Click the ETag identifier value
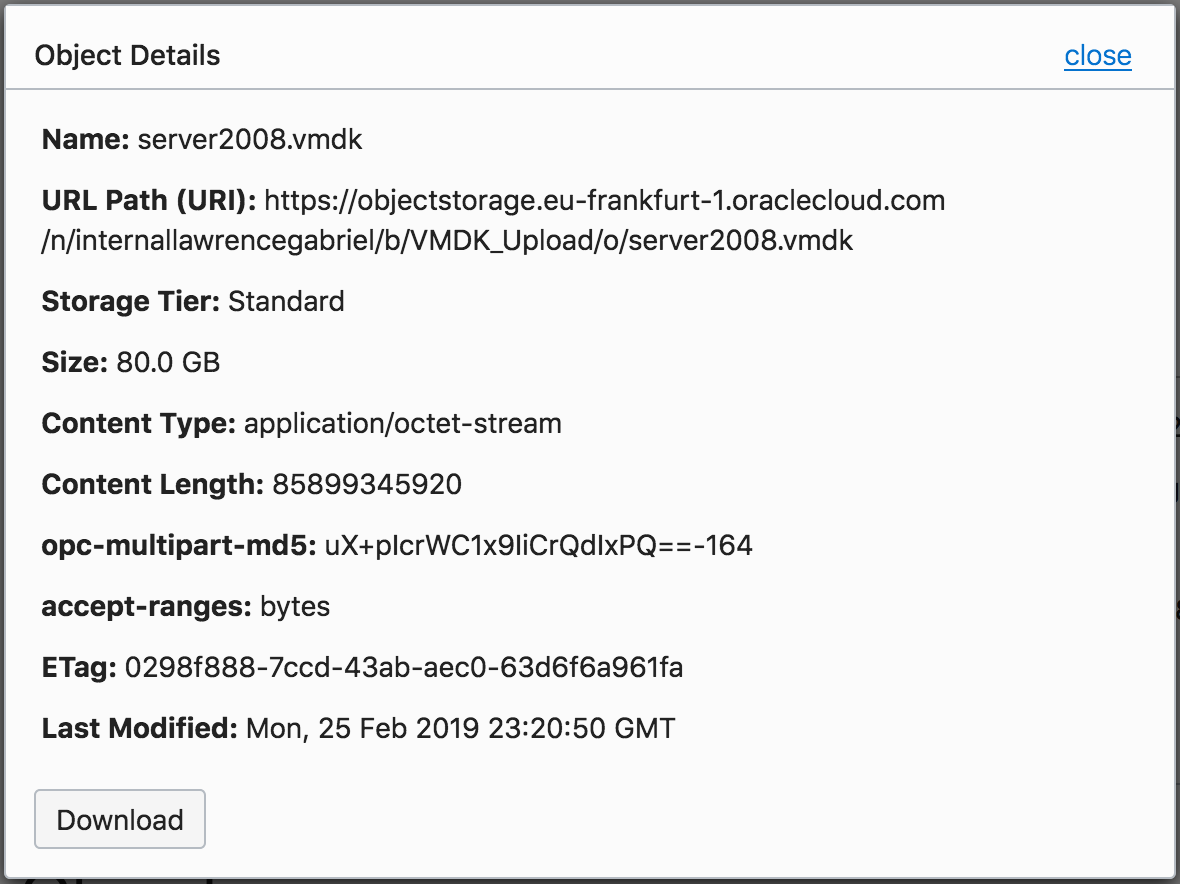 pos(404,667)
